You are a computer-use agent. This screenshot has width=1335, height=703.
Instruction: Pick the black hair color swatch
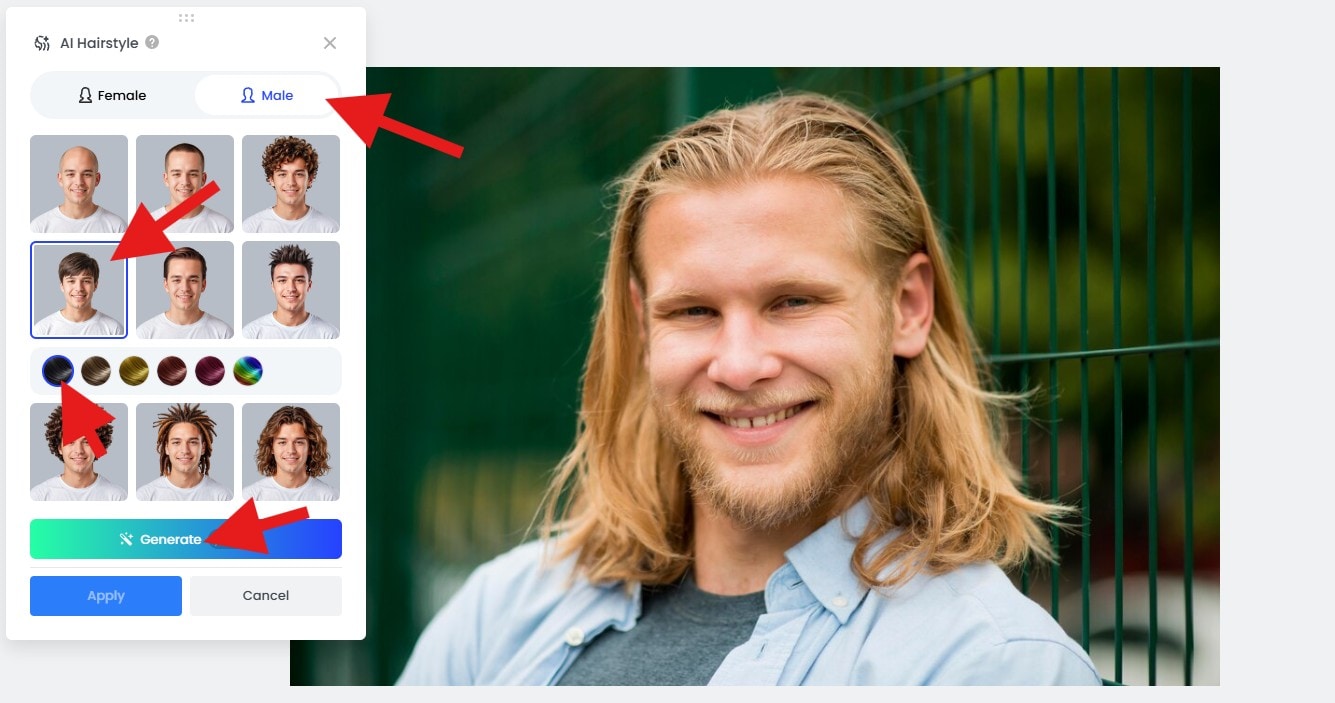pyautogui.click(x=58, y=372)
